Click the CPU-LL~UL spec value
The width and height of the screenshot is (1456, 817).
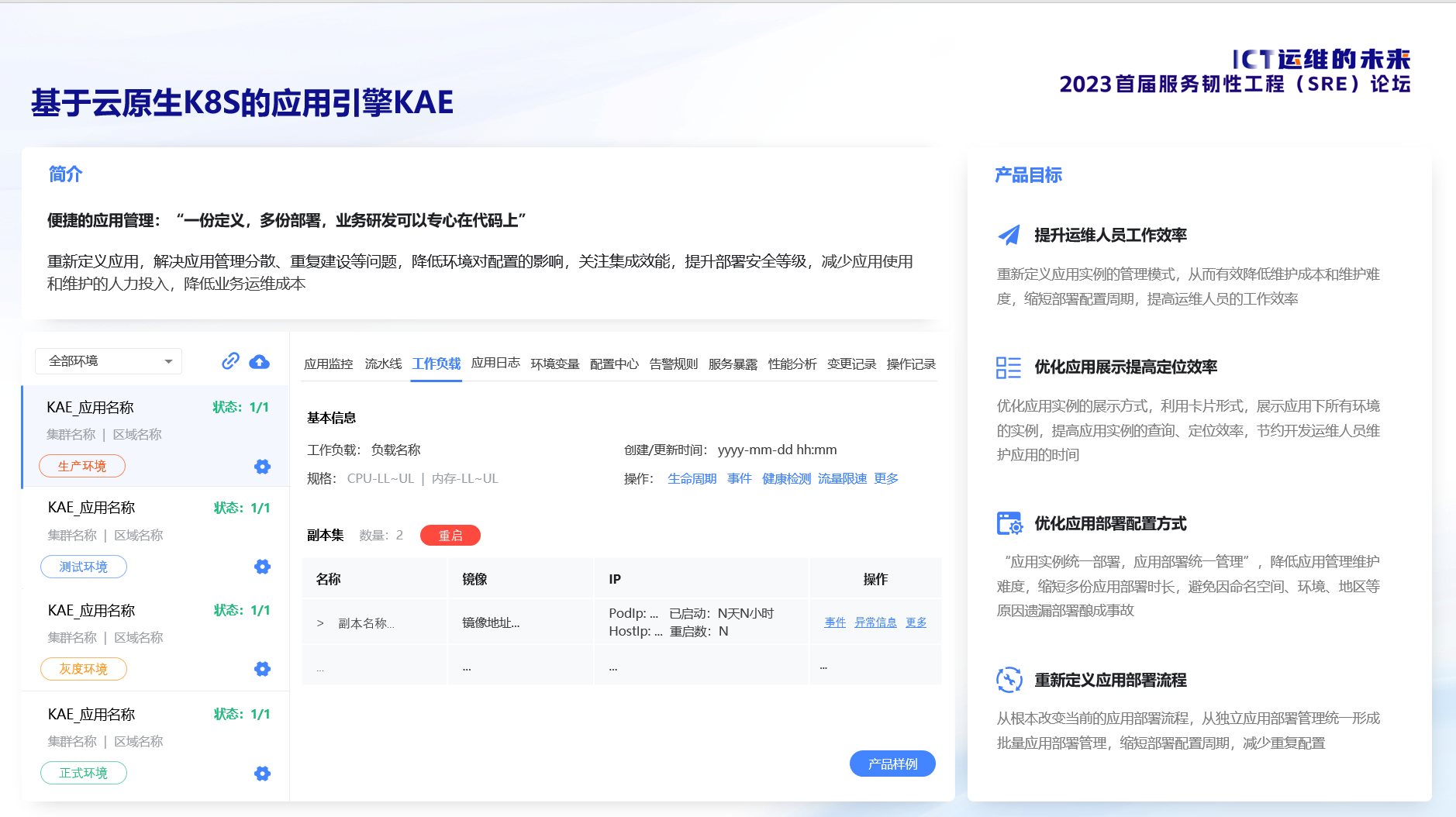(x=381, y=478)
